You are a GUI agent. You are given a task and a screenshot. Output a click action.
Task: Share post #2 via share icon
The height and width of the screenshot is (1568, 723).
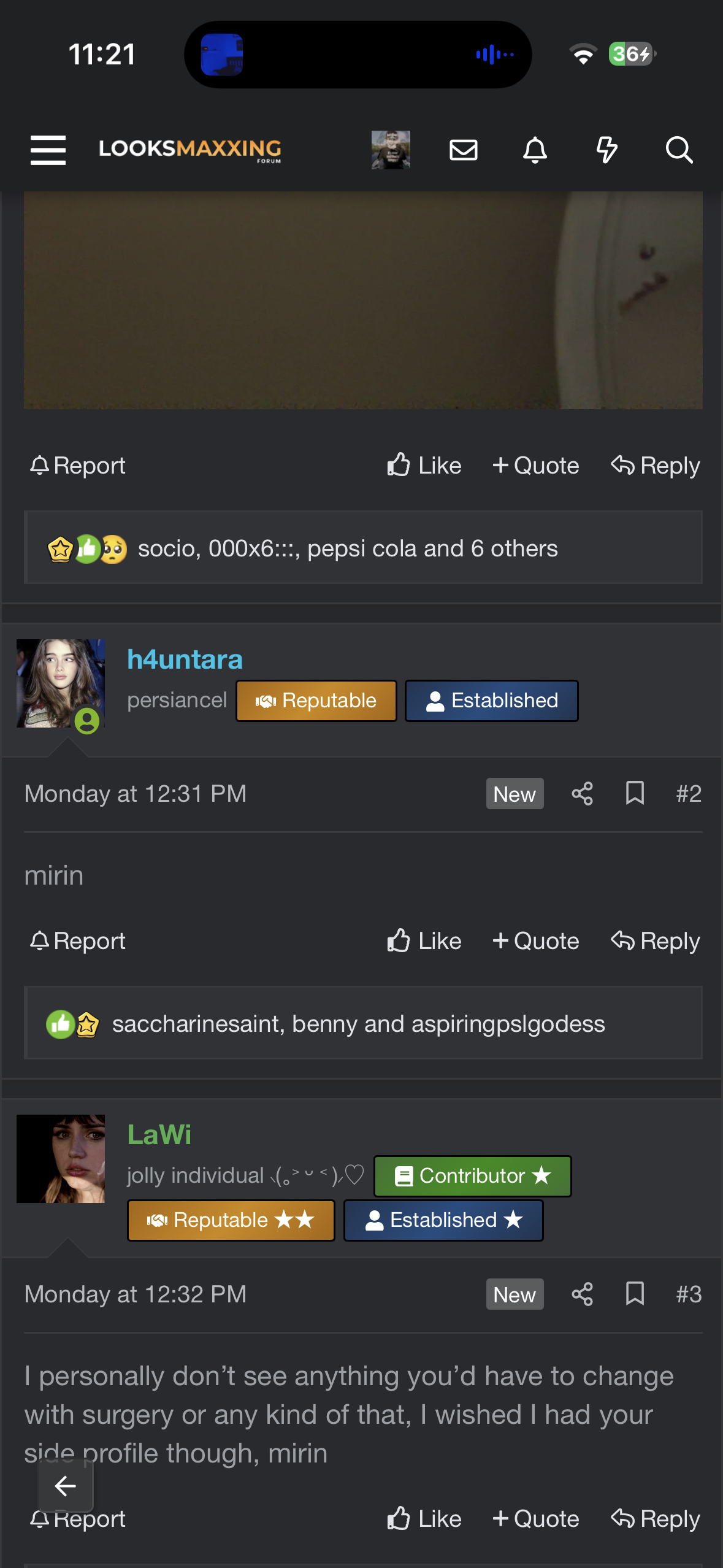coord(582,794)
